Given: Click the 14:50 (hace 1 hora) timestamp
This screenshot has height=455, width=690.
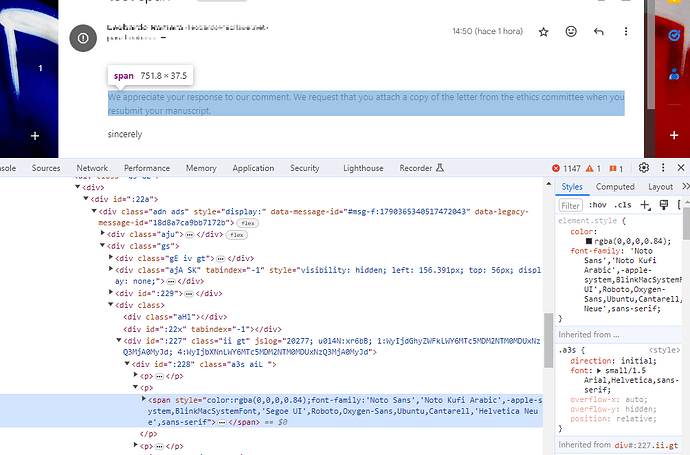Looking at the screenshot, I should pos(488,31).
